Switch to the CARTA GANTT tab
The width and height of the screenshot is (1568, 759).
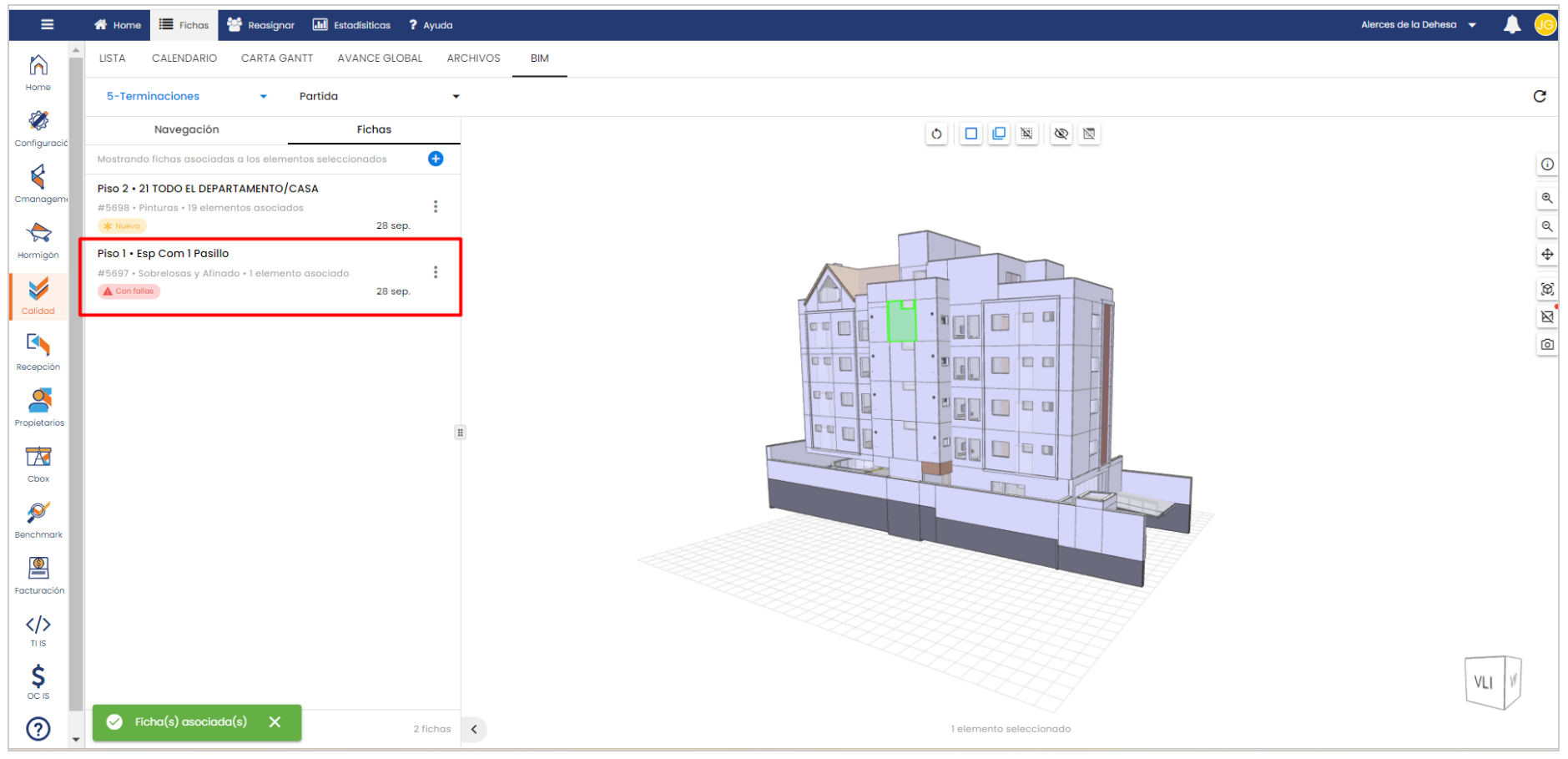[x=277, y=58]
